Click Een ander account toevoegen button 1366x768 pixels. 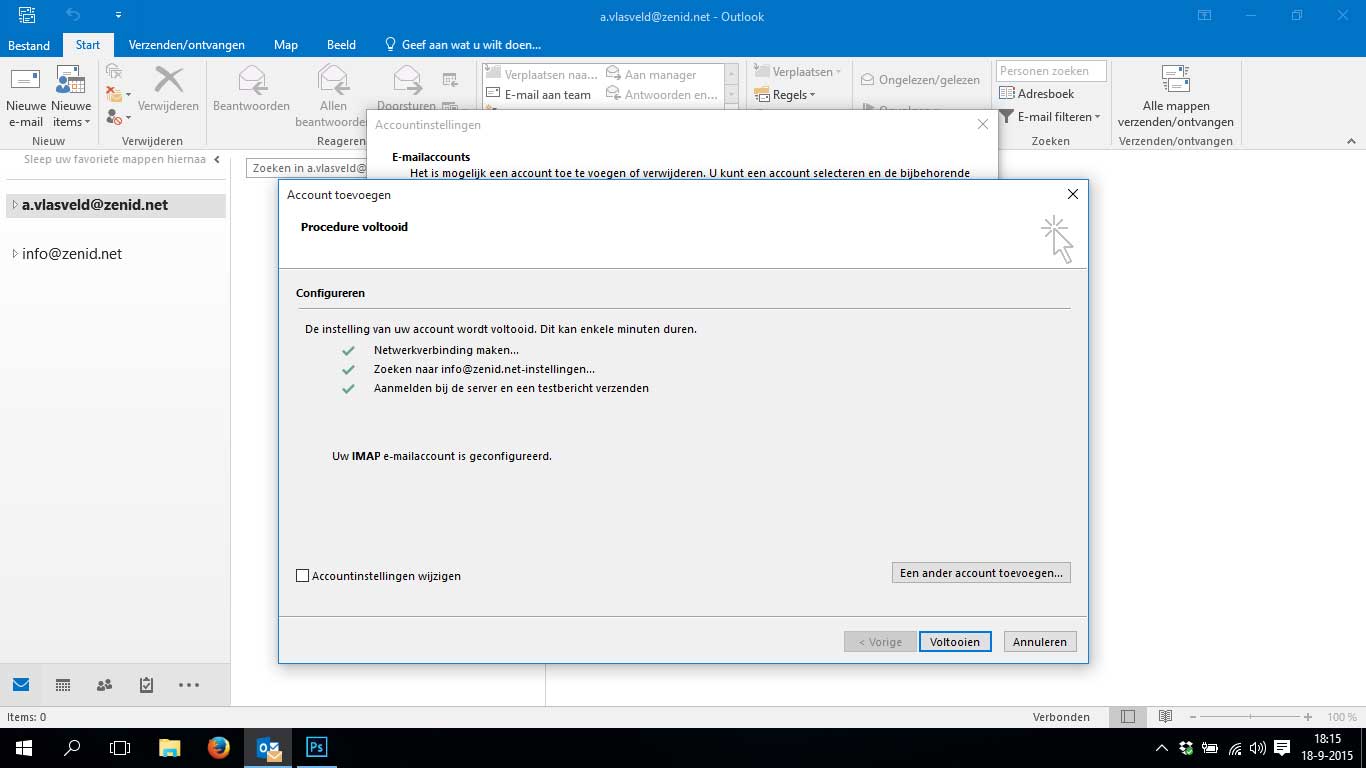click(x=981, y=573)
